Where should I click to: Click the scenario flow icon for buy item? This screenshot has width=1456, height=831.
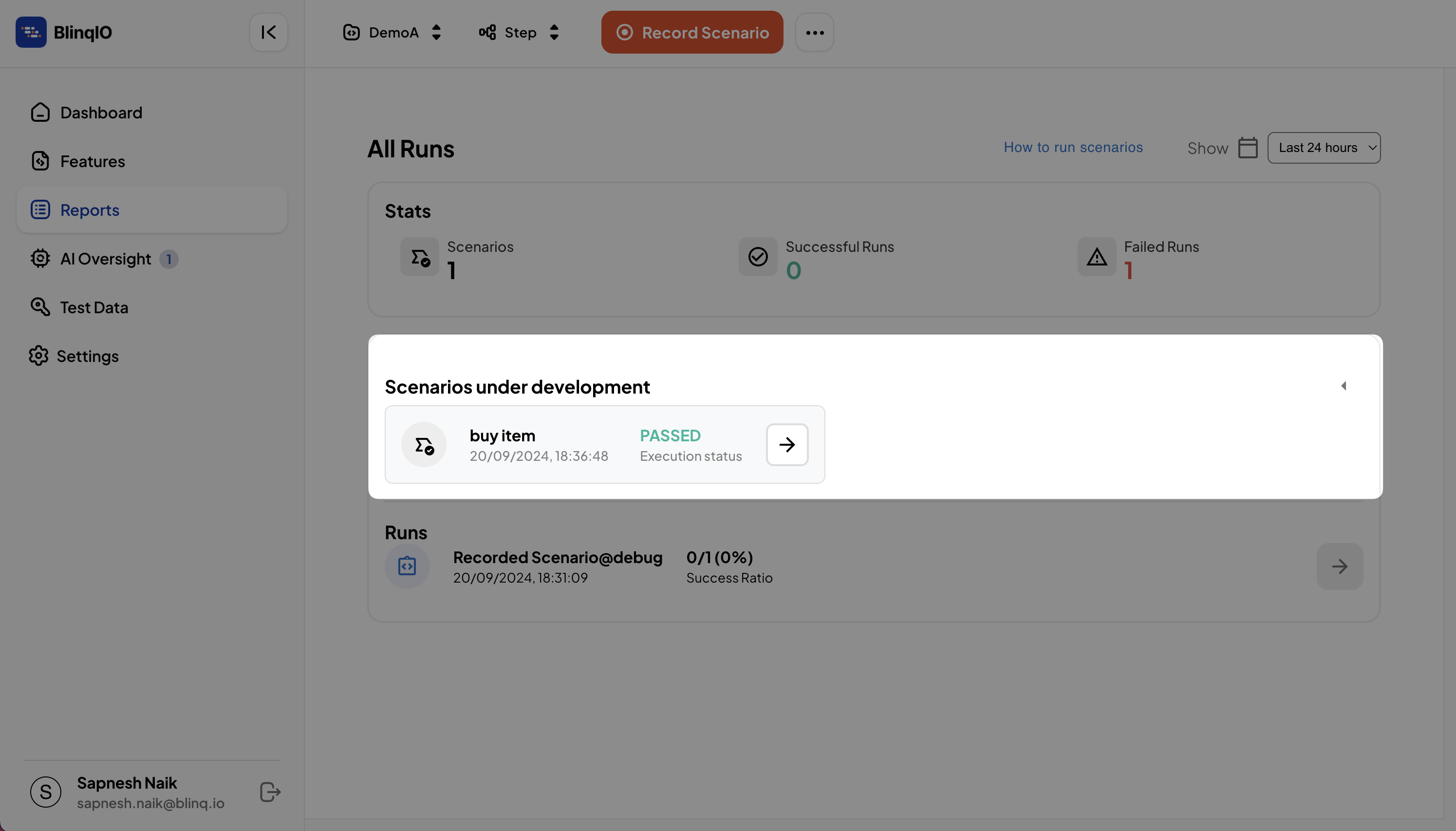coord(424,444)
